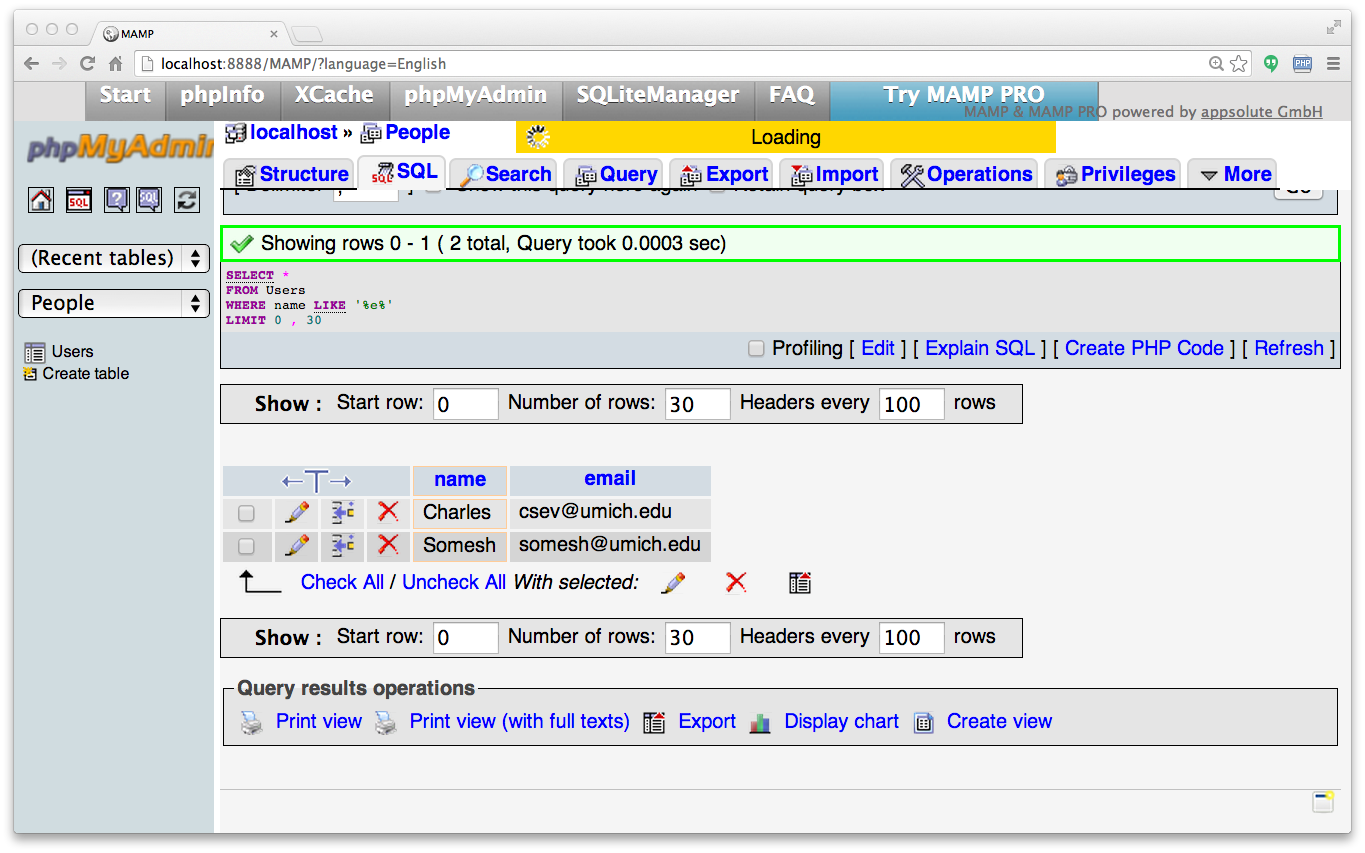The image size is (1365, 853).
Task: Edit the Somesh row with the pencil icon
Action: (297, 545)
